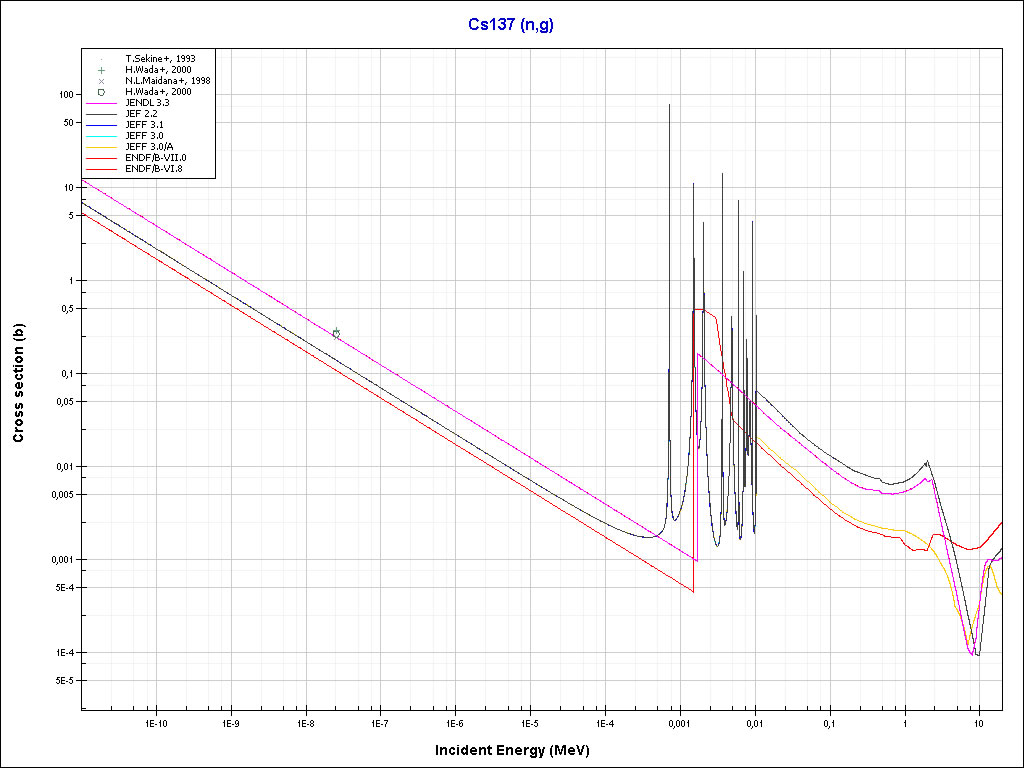Select the experimental data point on the plot
The image size is (1024, 768).
pos(336,333)
